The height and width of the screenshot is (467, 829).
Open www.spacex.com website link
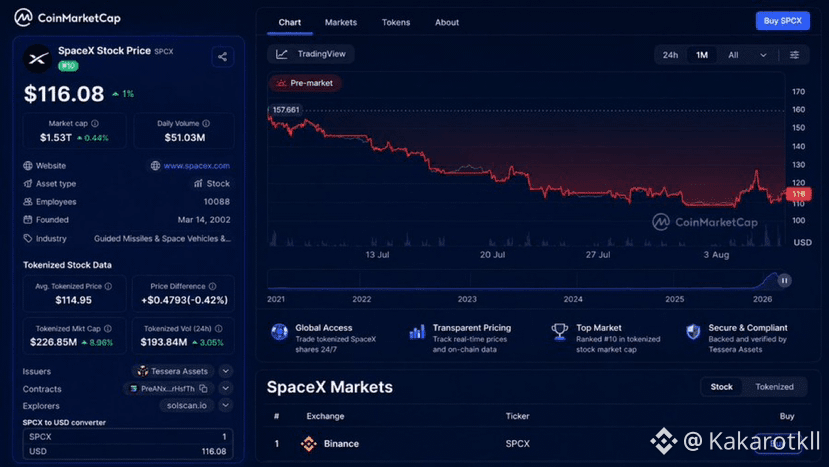pos(196,166)
